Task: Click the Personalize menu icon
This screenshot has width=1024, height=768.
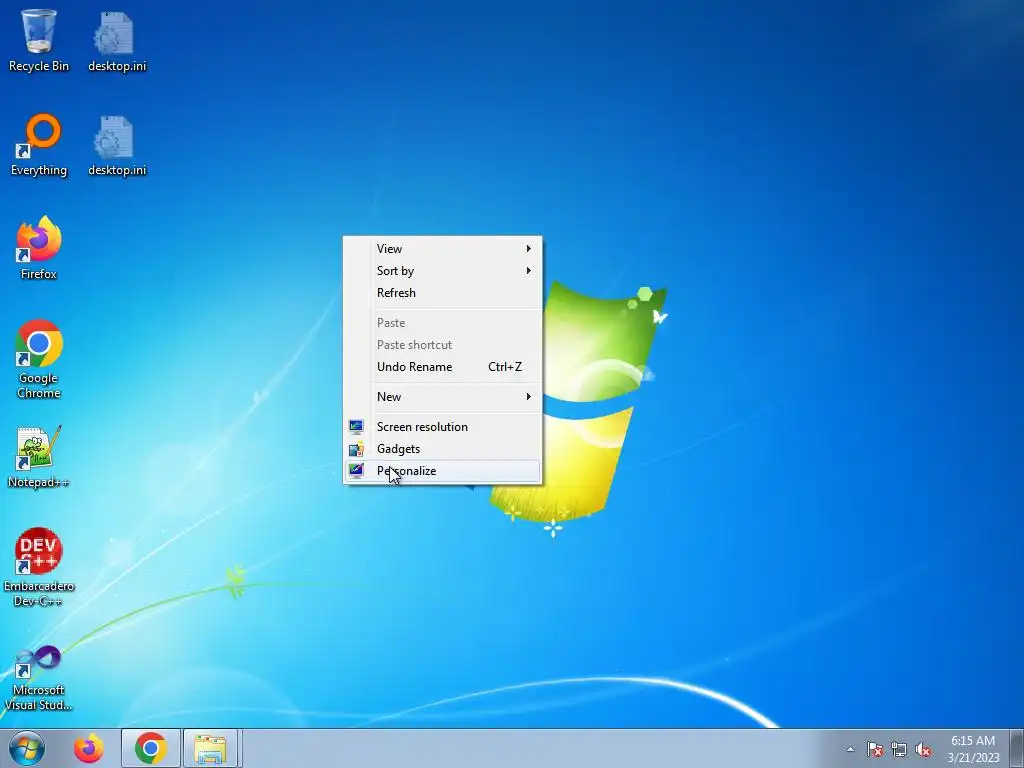Action: (356, 471)
